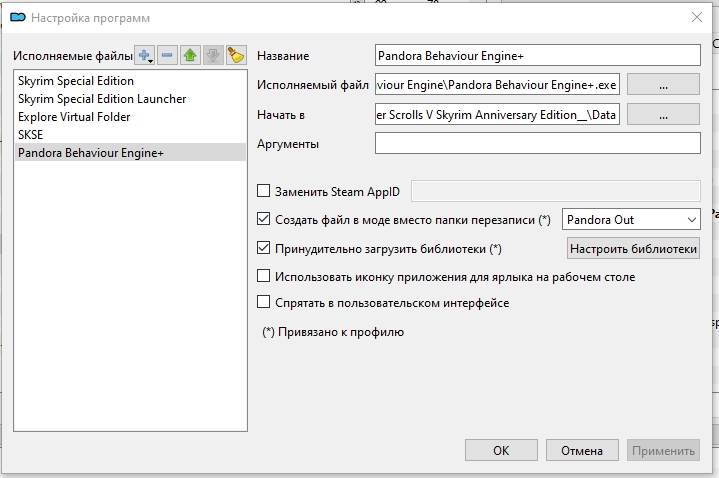Click the Отмена button
The image size is (719, 478).
(582, 450)
